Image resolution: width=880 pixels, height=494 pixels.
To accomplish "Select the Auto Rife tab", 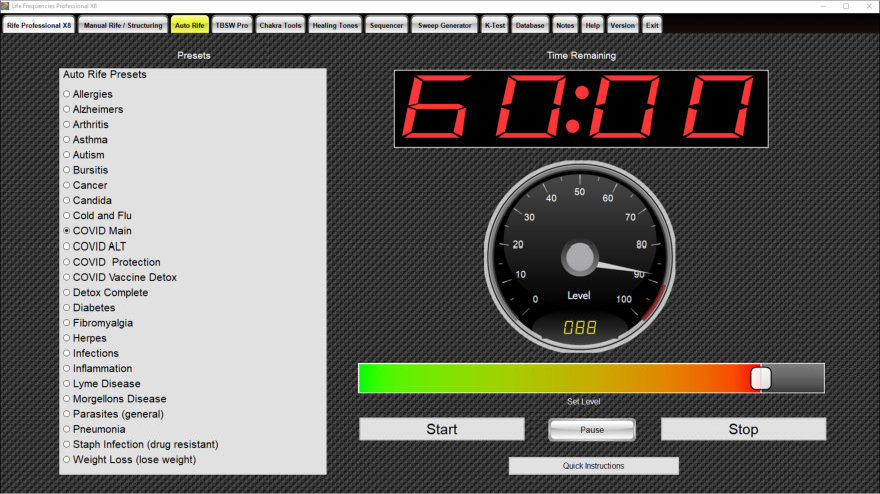I will click(x=190, y=25).
